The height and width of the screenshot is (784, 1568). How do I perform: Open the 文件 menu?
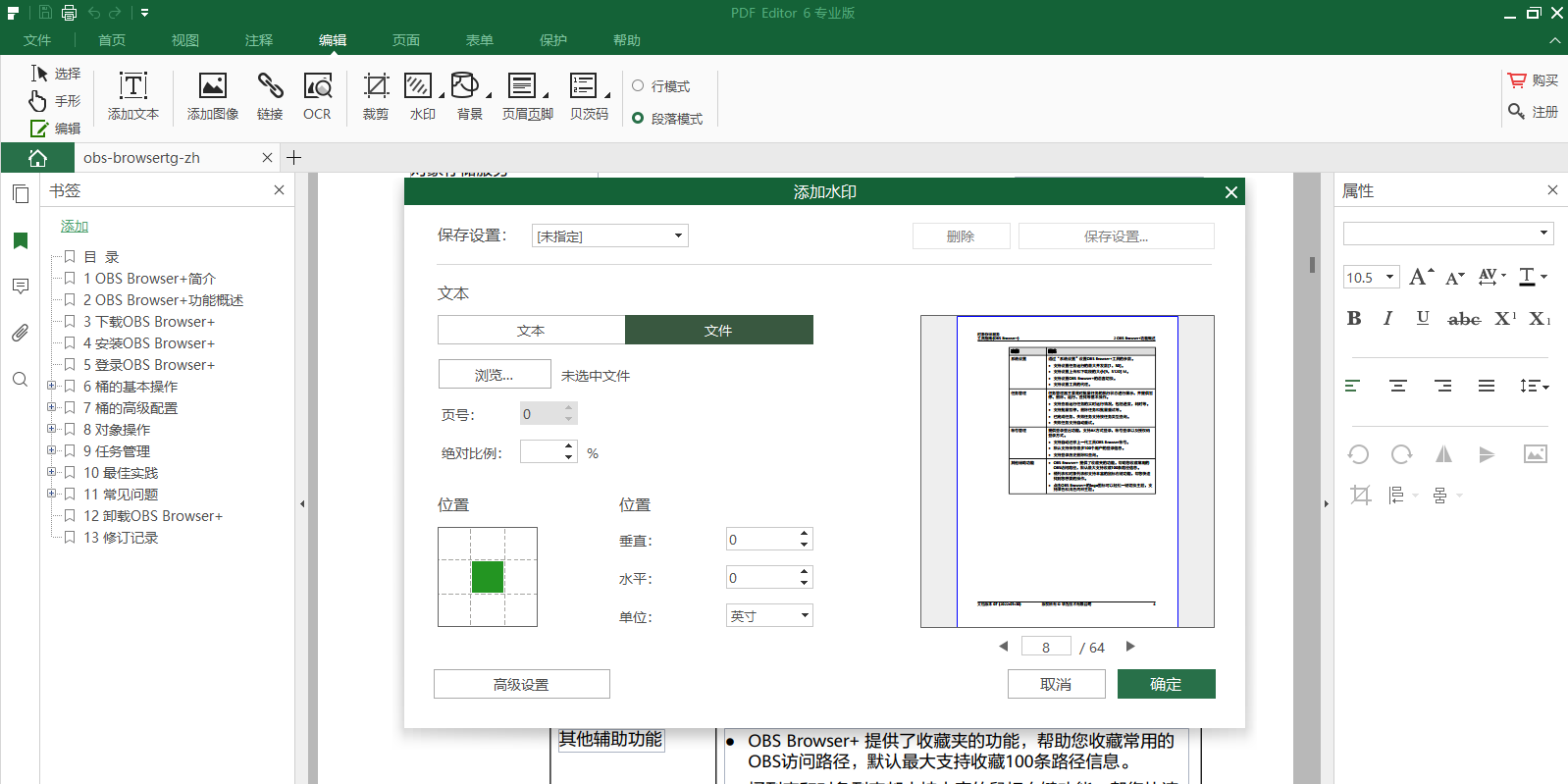click(x=37, y=40)
